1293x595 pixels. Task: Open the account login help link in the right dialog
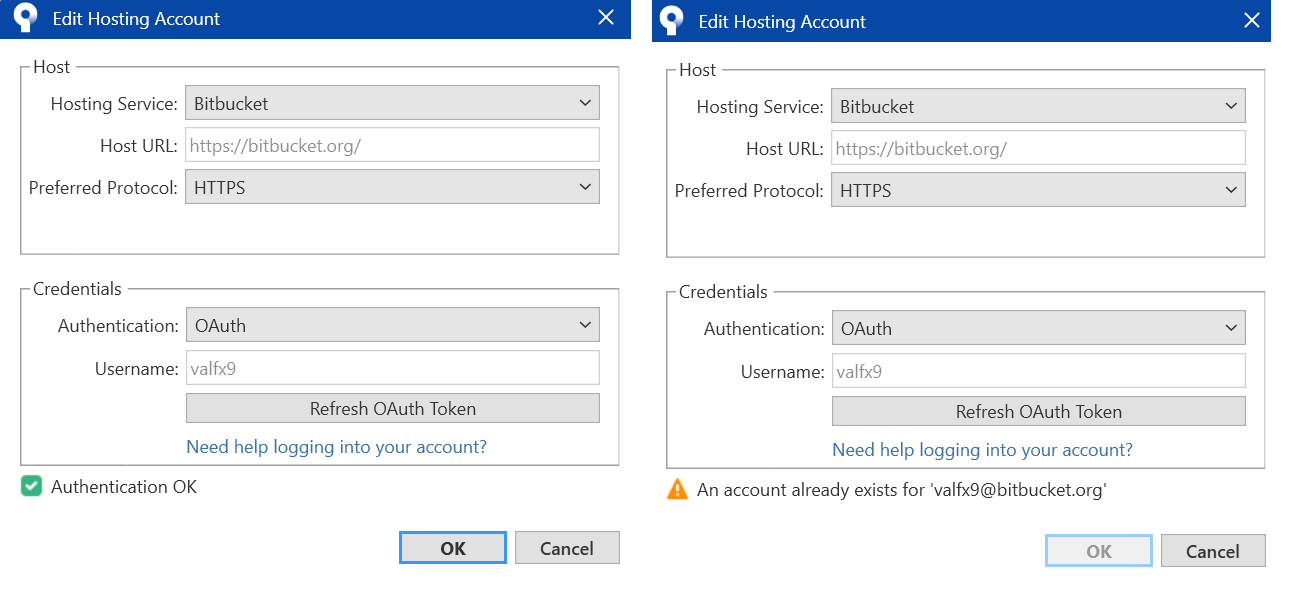[982, 450]
